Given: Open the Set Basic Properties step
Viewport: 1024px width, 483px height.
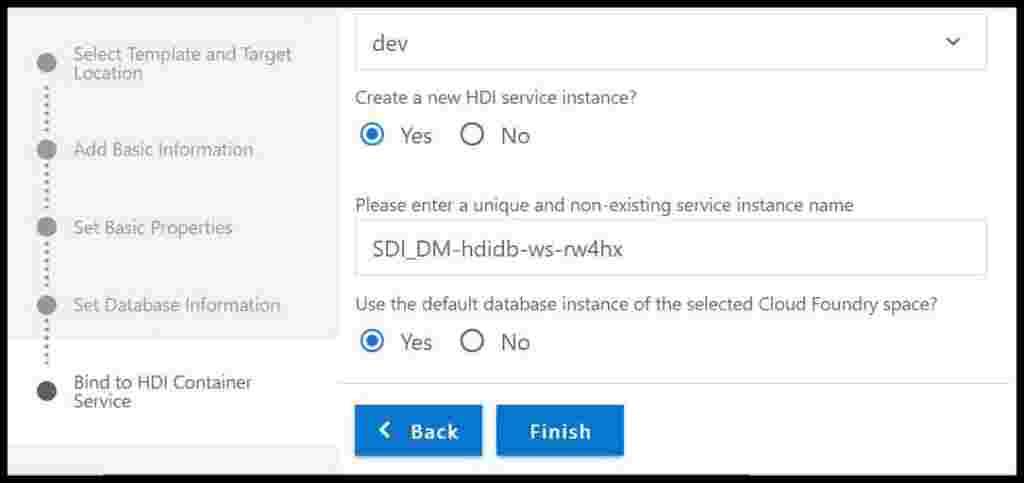Looking at the screenshot, I should pyautogui.click(x=153, y=227).
